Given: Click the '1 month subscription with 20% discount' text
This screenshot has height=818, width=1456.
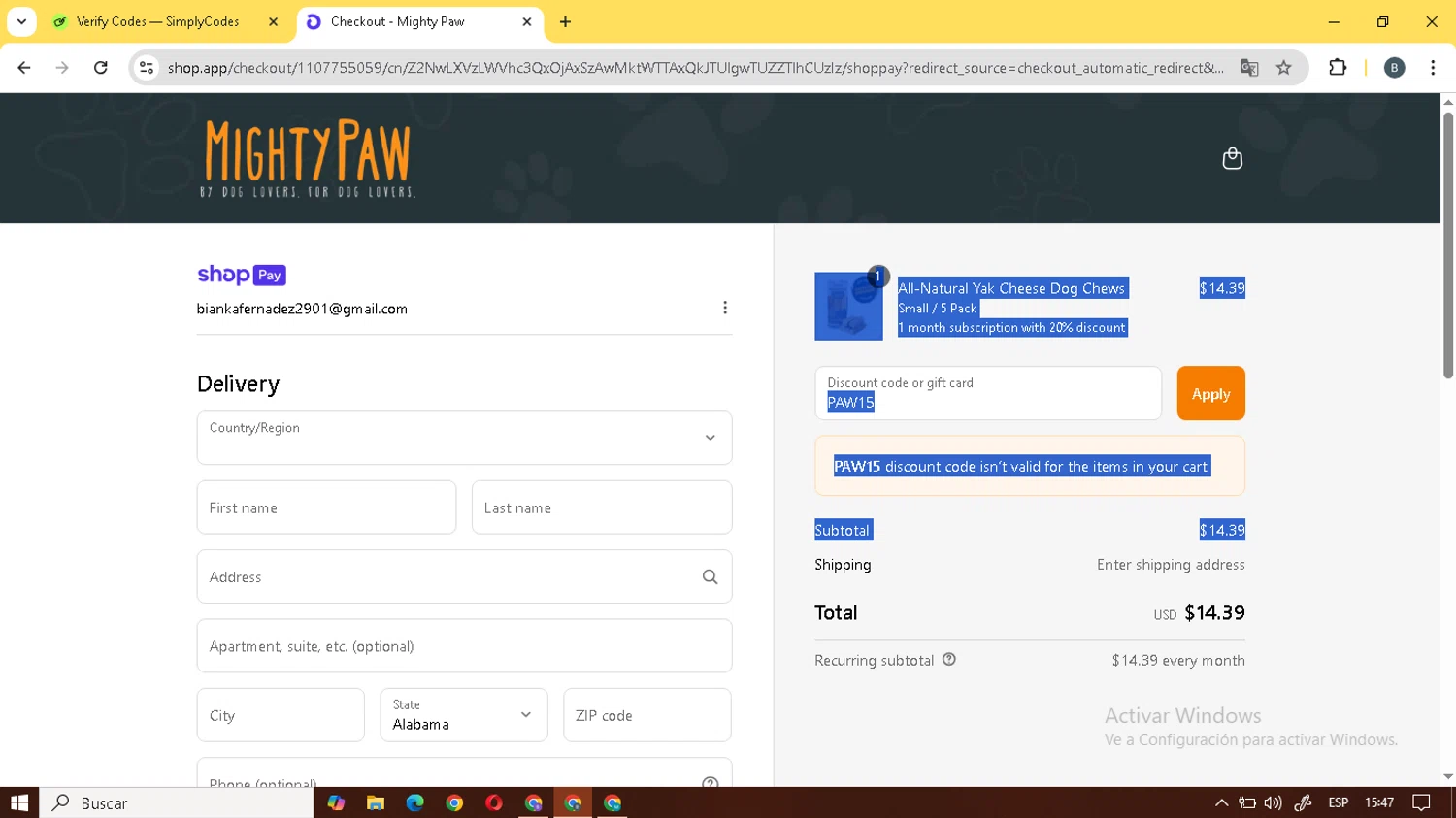Looking at the screenshot, I should (1011, 328).
